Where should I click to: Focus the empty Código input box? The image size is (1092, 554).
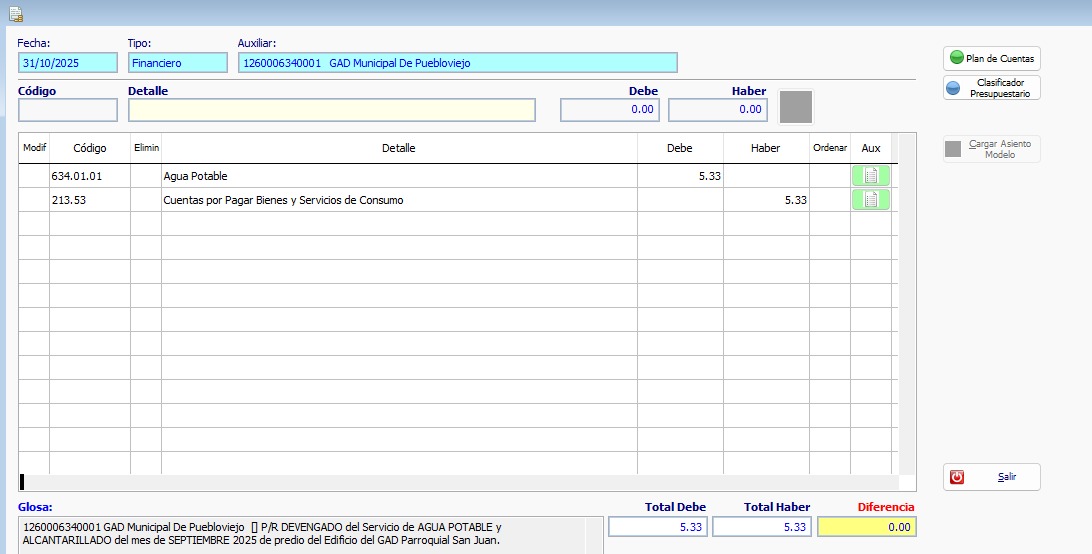(x=68, y=110)
